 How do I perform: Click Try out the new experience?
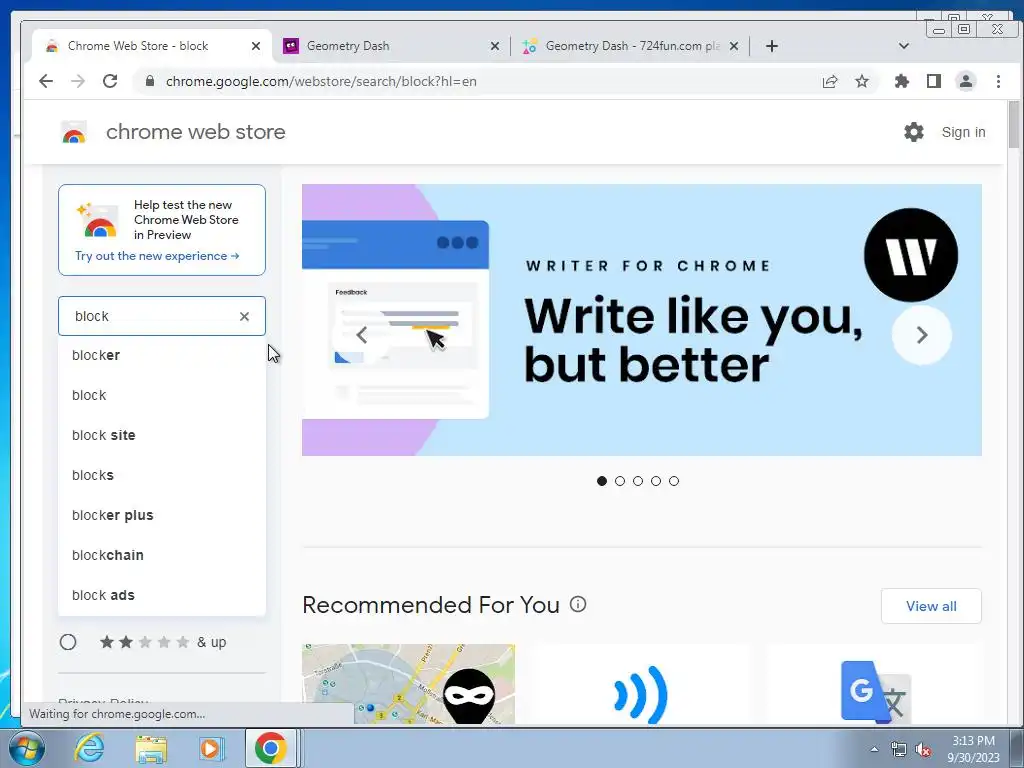tap(157, 256)
